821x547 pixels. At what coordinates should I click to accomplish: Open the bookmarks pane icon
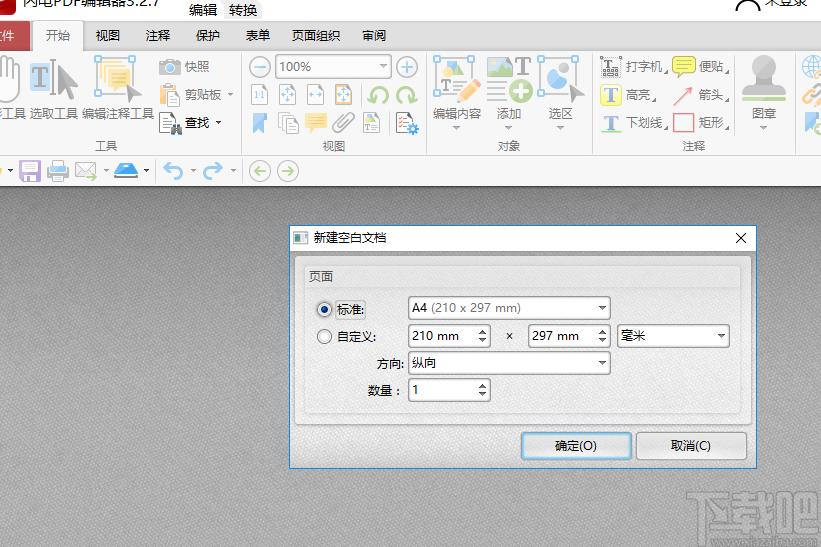click(x=260, y=123)
